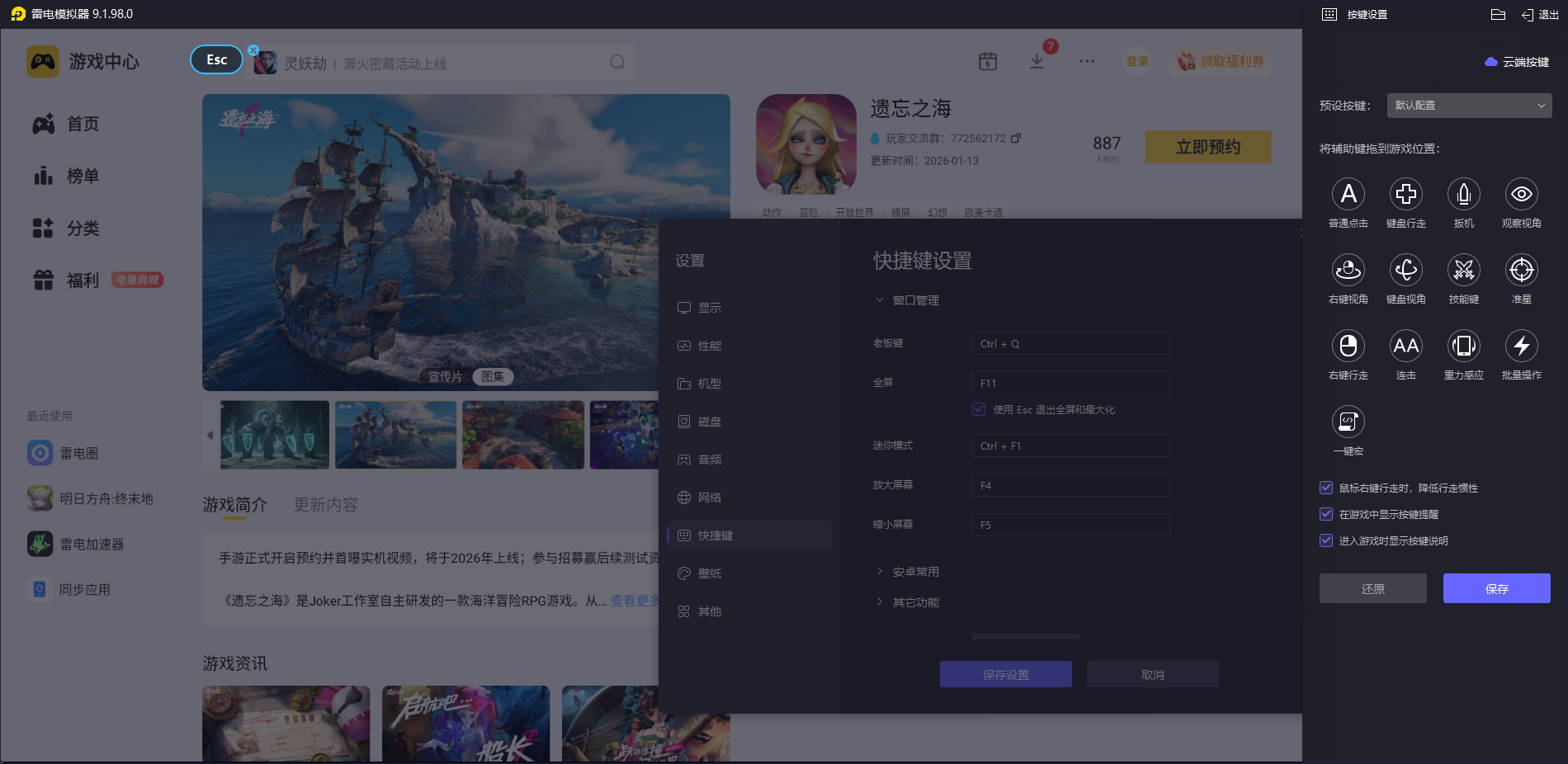
Task: Select the 普通点击 tap key icon
Action: pos(1348,195)
